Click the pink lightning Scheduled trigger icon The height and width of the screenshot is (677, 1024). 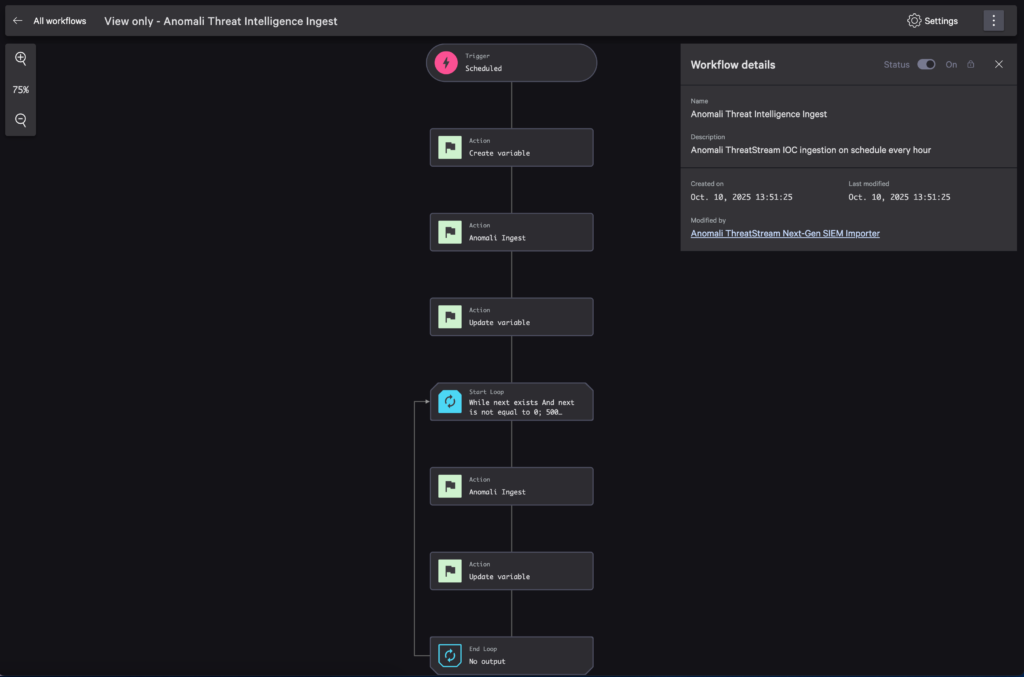[447, 63]
